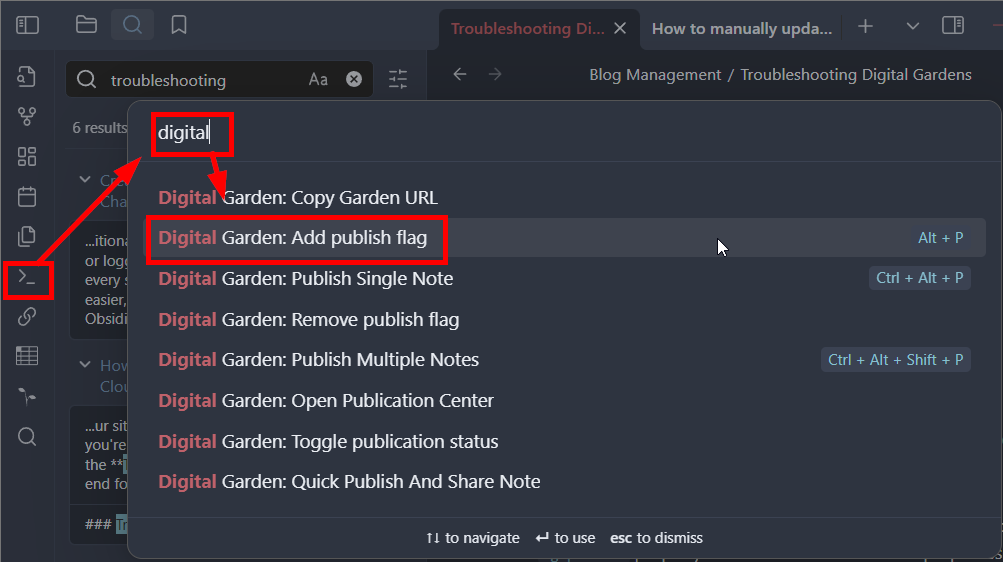Click the sprout Digital Garden ribbon icon
Image resolution: width=1003 pixels, height=562 pixels.
click(27, 396)
